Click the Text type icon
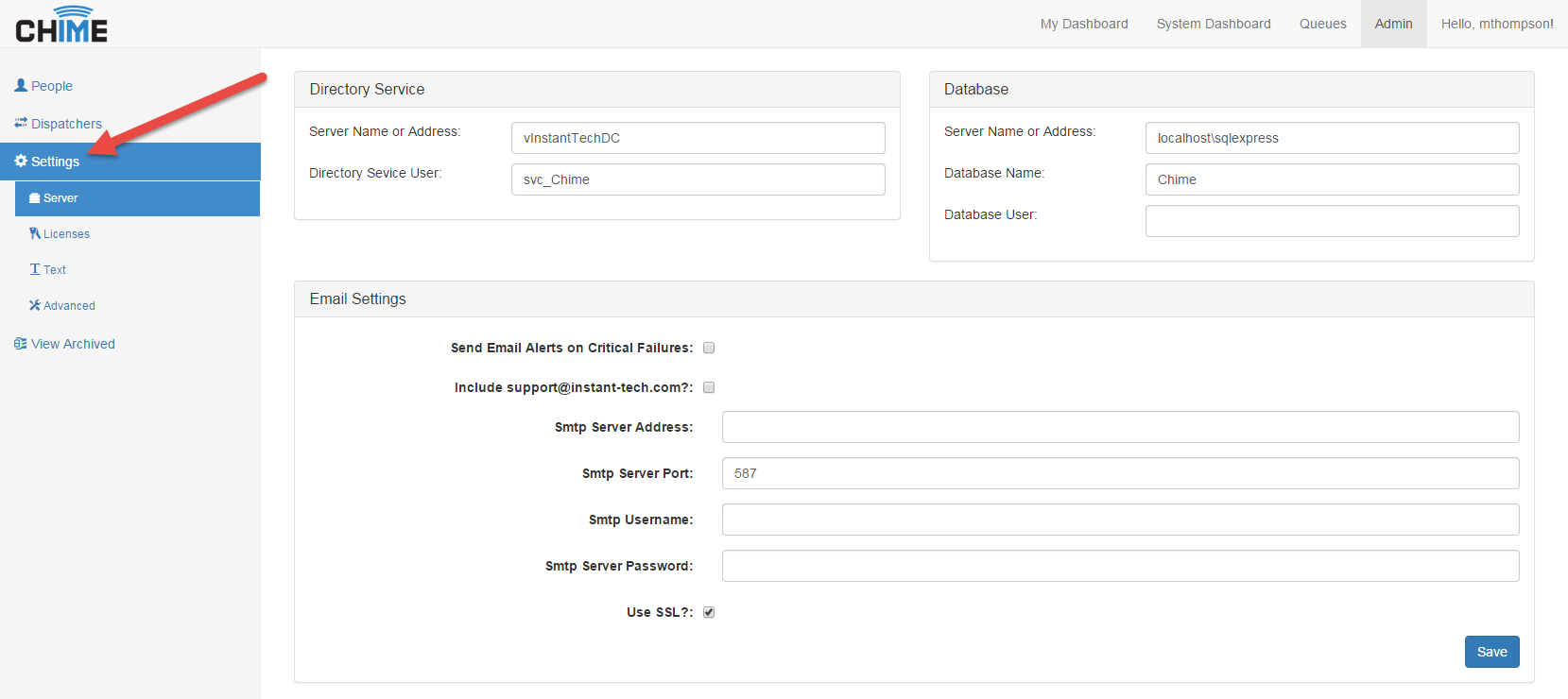 tap(35, 269)
